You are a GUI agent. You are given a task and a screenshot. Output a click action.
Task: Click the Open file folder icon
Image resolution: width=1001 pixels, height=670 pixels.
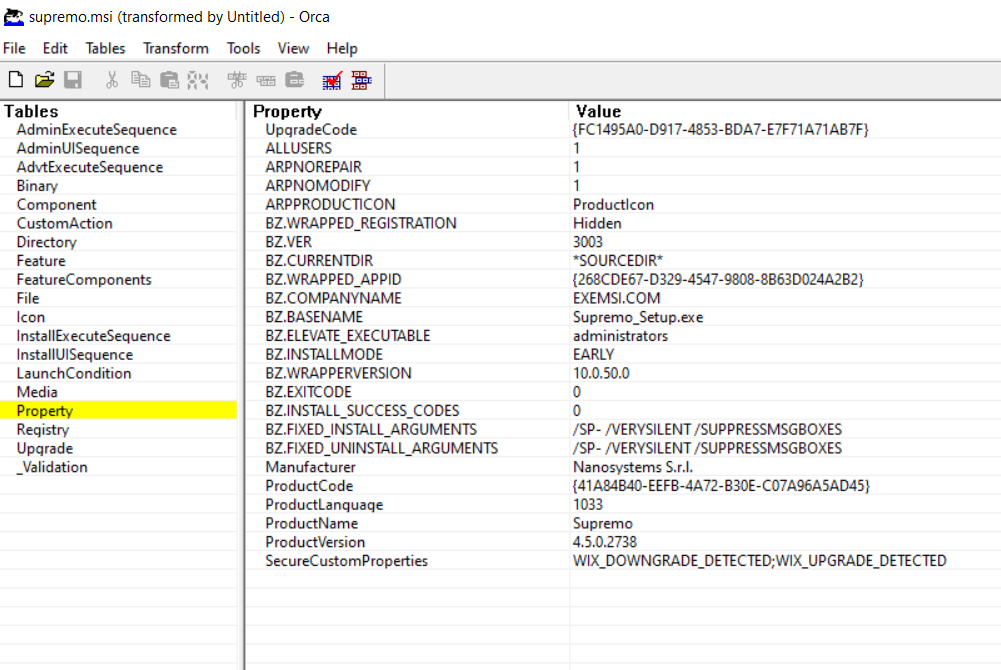(x=44, y=79)
